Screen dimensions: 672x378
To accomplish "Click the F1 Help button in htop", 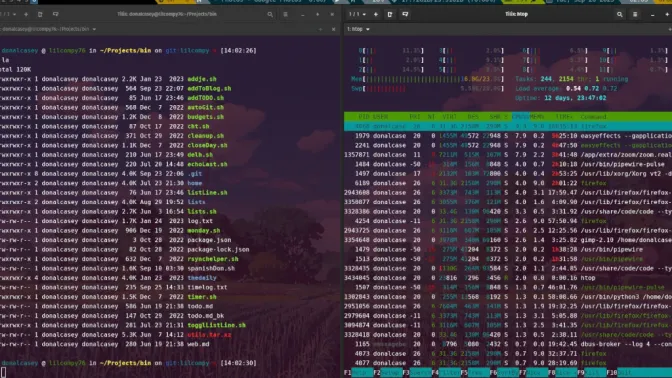I will point(358,373).
